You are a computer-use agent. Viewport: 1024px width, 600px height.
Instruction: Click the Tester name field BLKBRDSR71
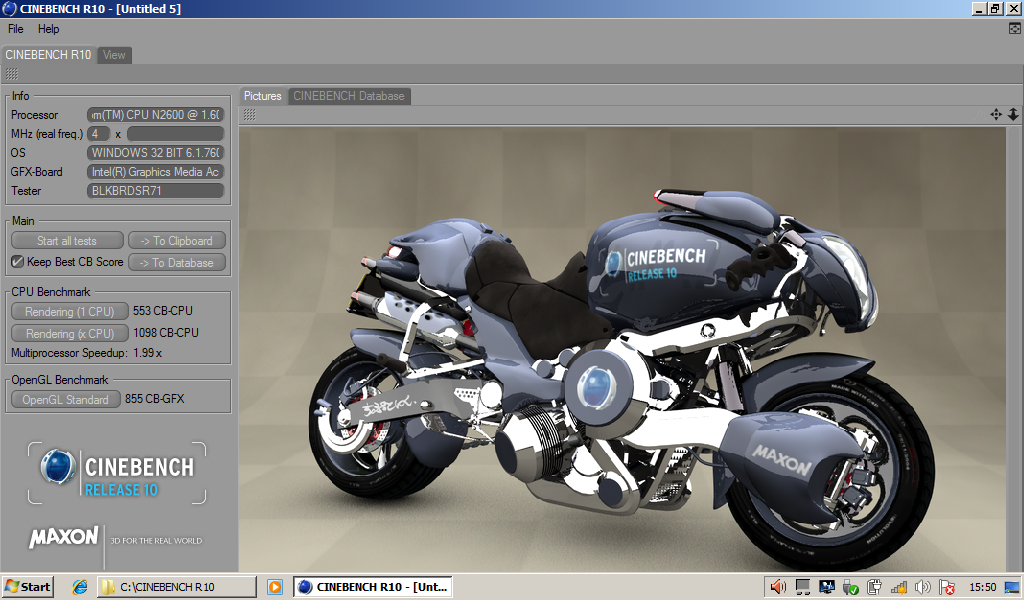point(155,191)
